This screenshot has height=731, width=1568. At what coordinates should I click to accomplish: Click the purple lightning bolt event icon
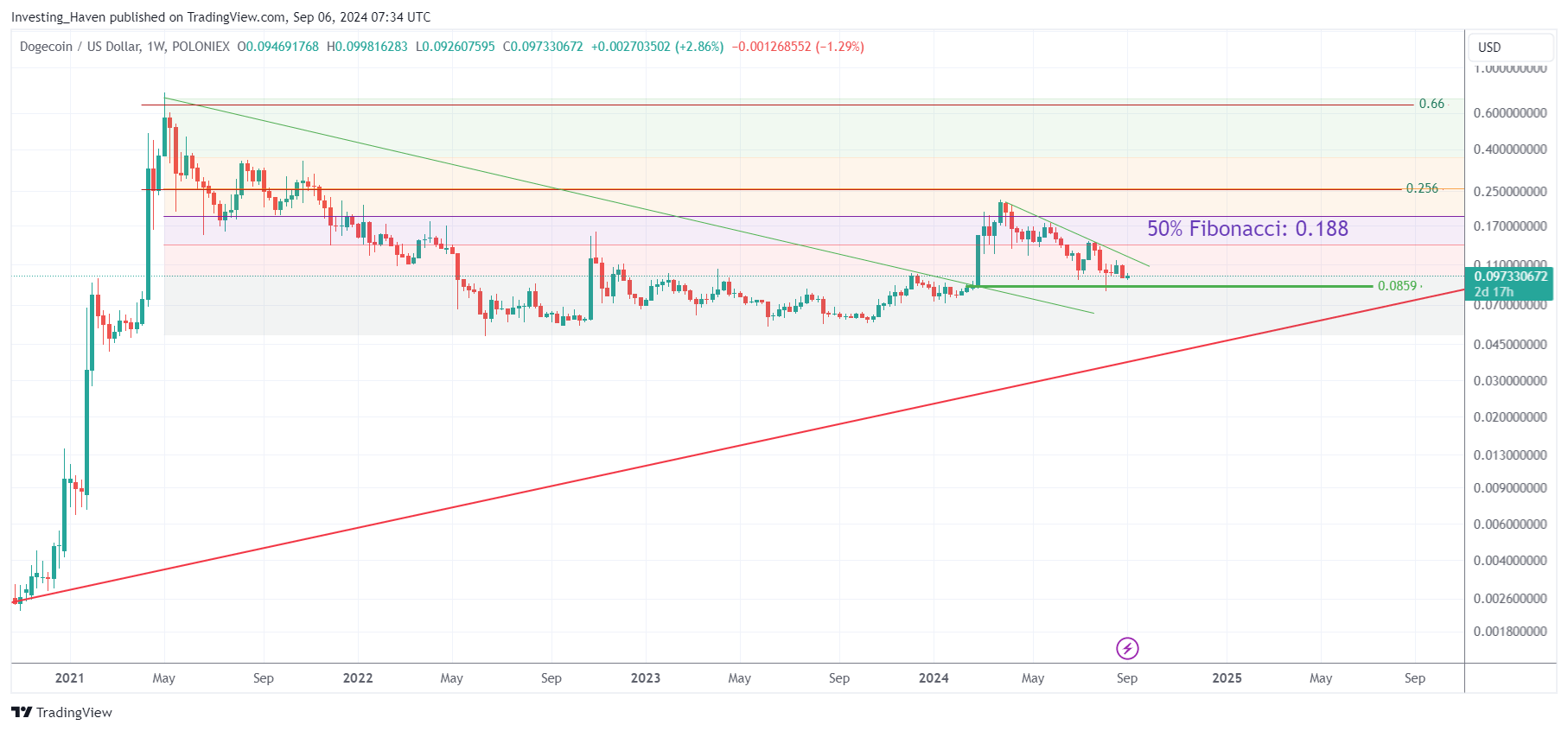click(1127, 648)
